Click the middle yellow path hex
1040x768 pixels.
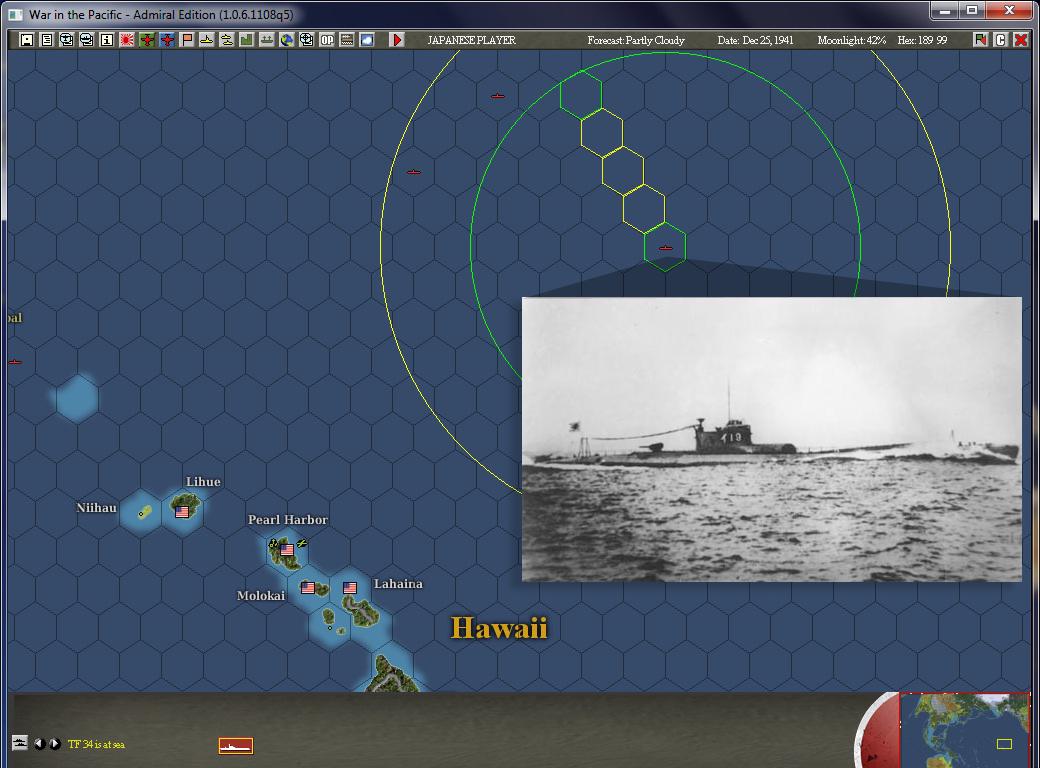point(623,171)
